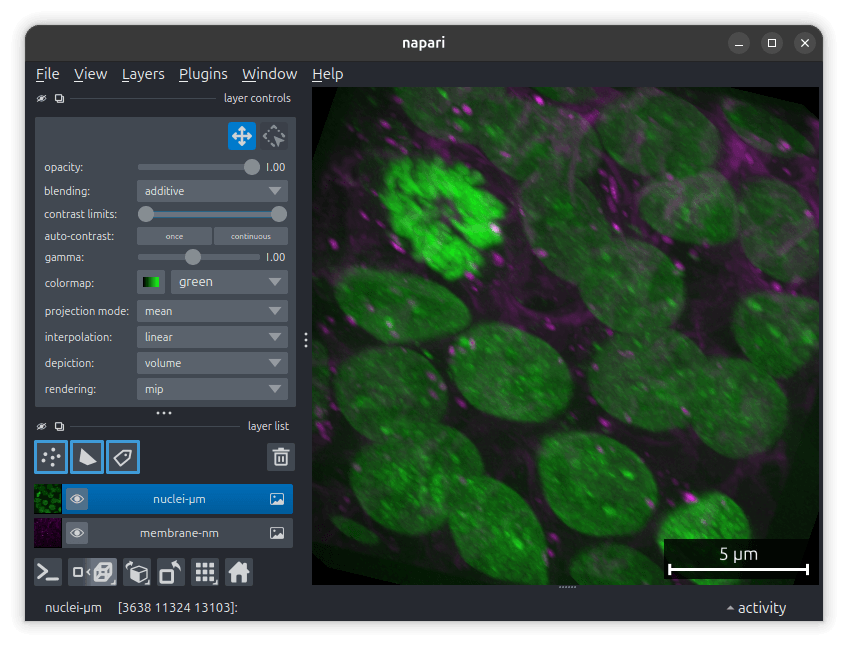Open the projection mode dropdown
The height and width of the screenshot is (646, 848).
[212, 311]
